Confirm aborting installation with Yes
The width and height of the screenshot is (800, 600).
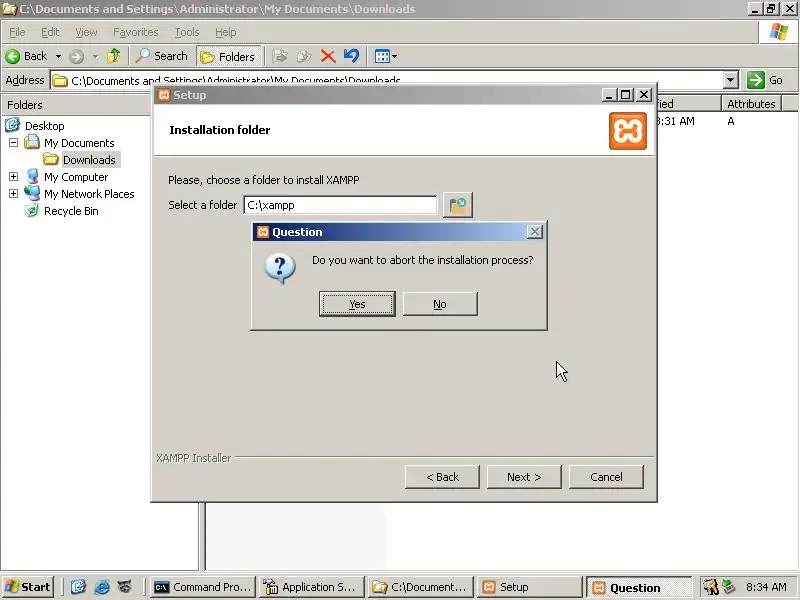click(357, 304)
